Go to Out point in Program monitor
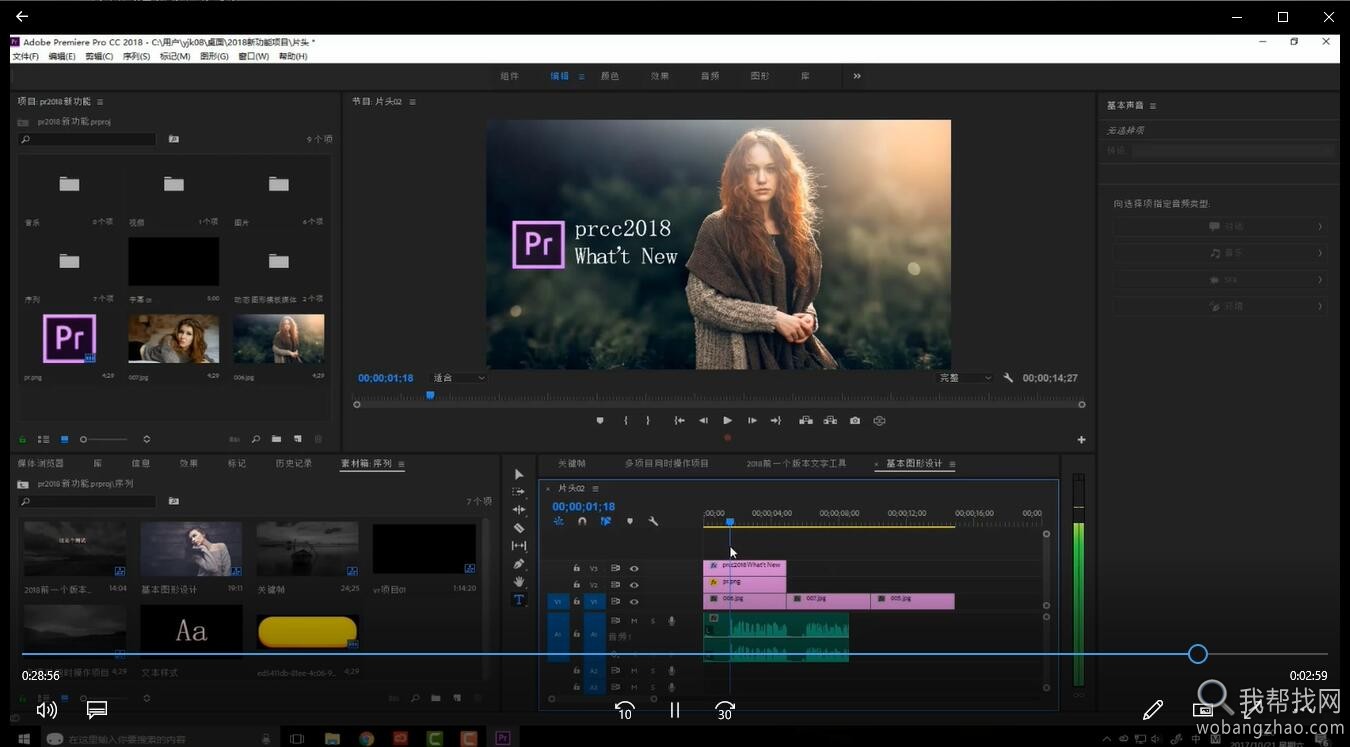 pyautogui.click(x=775, y=421)
